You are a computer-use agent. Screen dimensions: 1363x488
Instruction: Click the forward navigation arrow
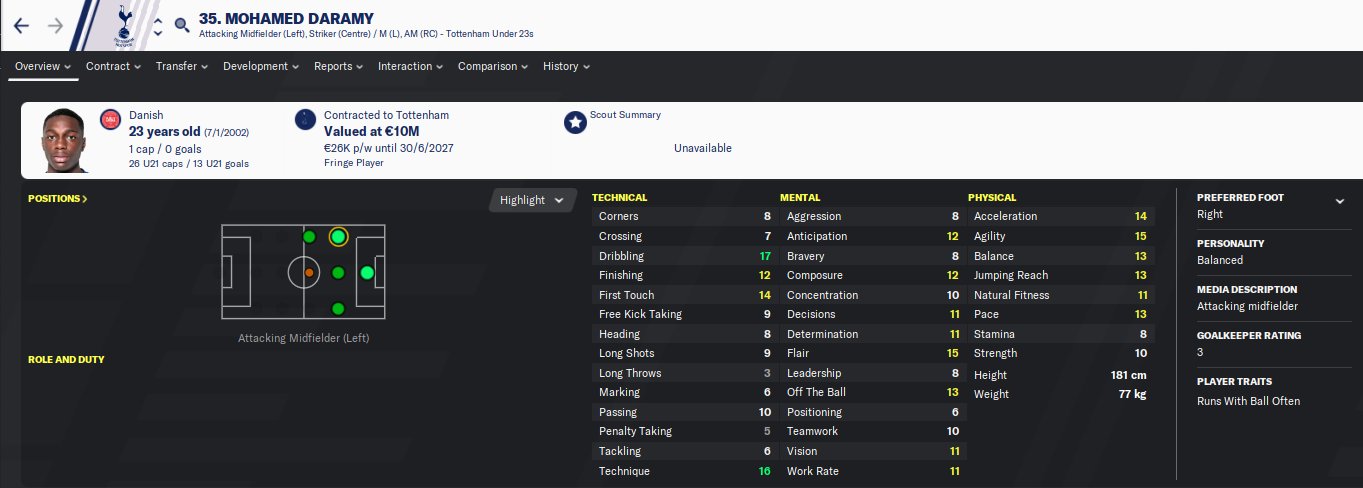55,26
